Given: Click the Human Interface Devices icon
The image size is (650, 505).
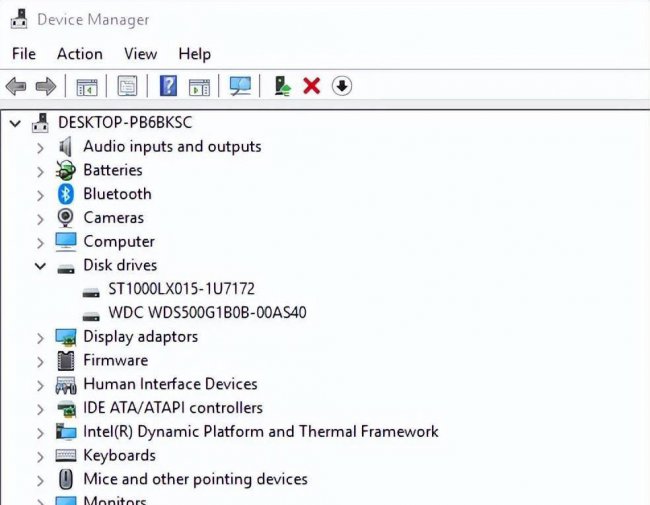Looking at the screenshot, I should pos(66,385).
